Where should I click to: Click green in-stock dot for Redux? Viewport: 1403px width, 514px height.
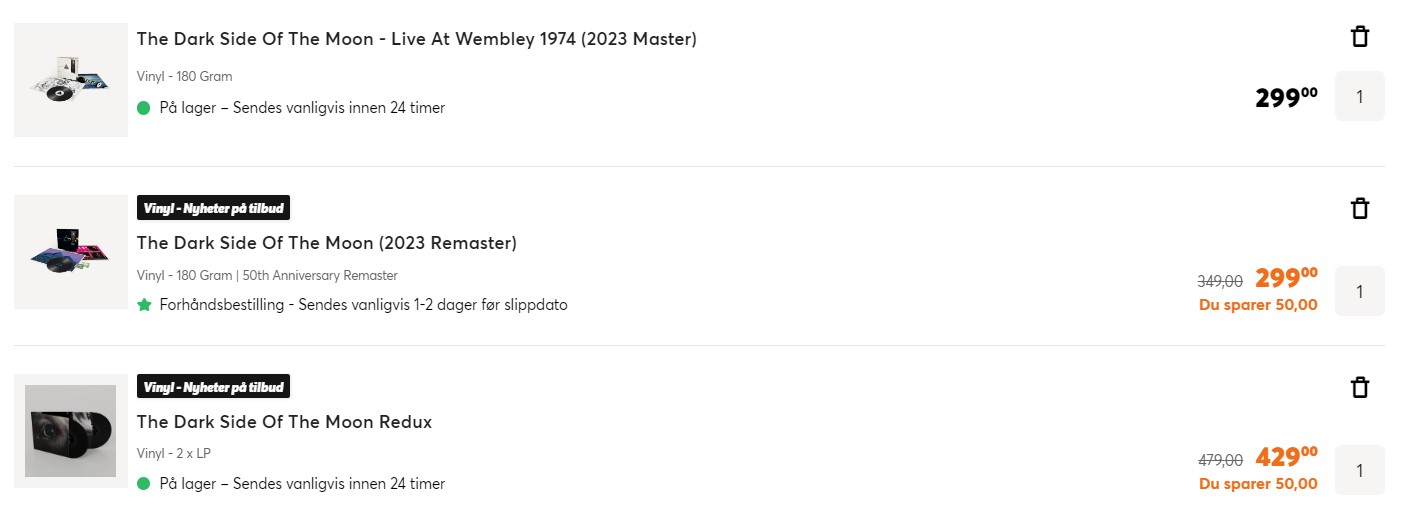[143, 484]
